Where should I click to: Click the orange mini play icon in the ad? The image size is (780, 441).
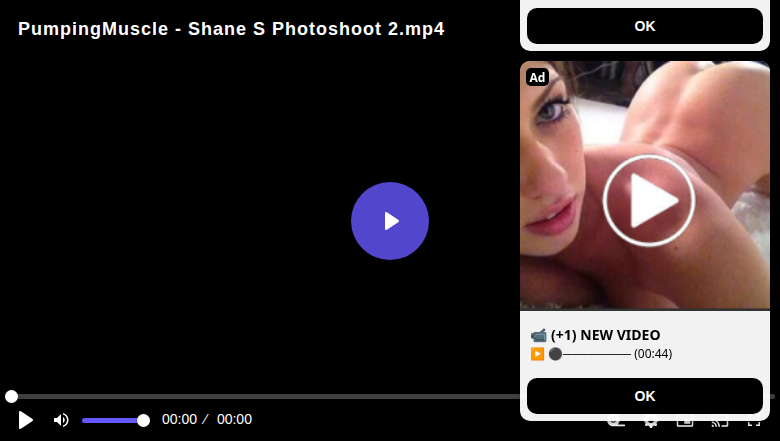click(537, 353)
